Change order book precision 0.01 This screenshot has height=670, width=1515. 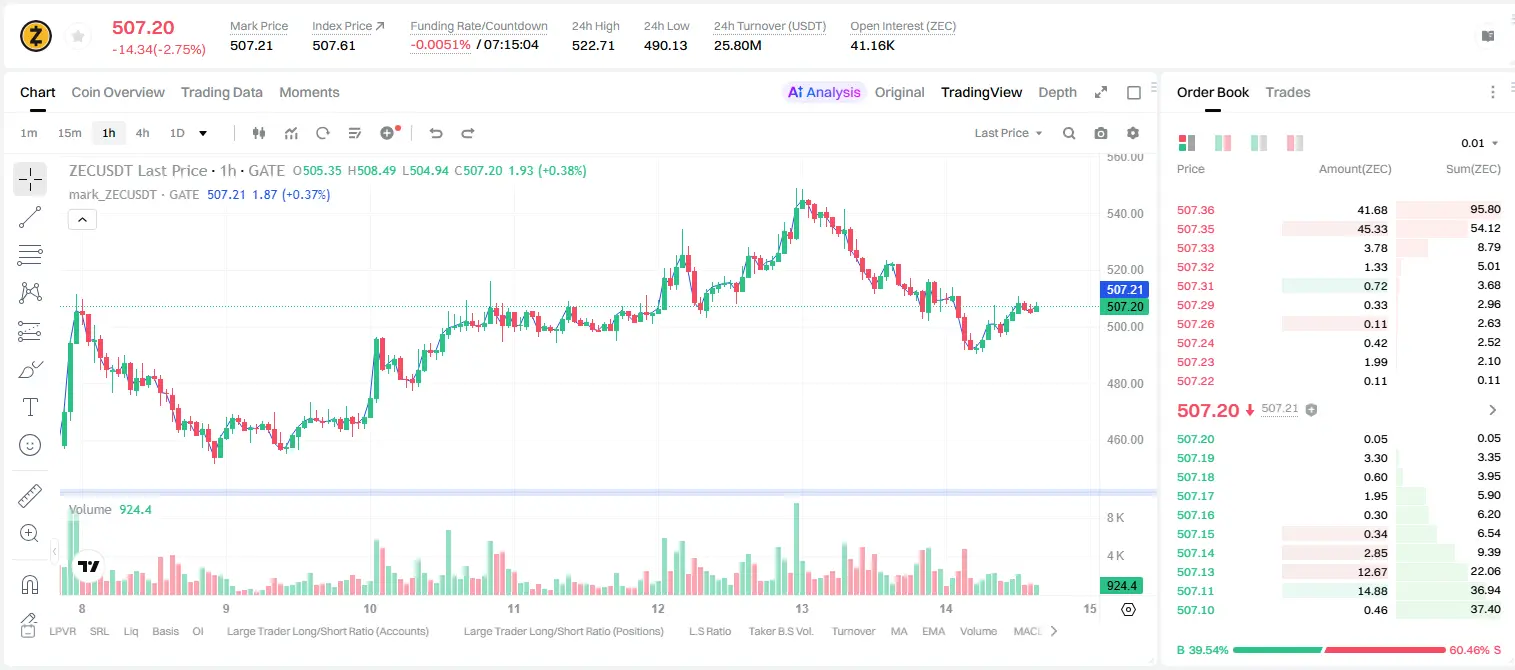[1480, 143]
